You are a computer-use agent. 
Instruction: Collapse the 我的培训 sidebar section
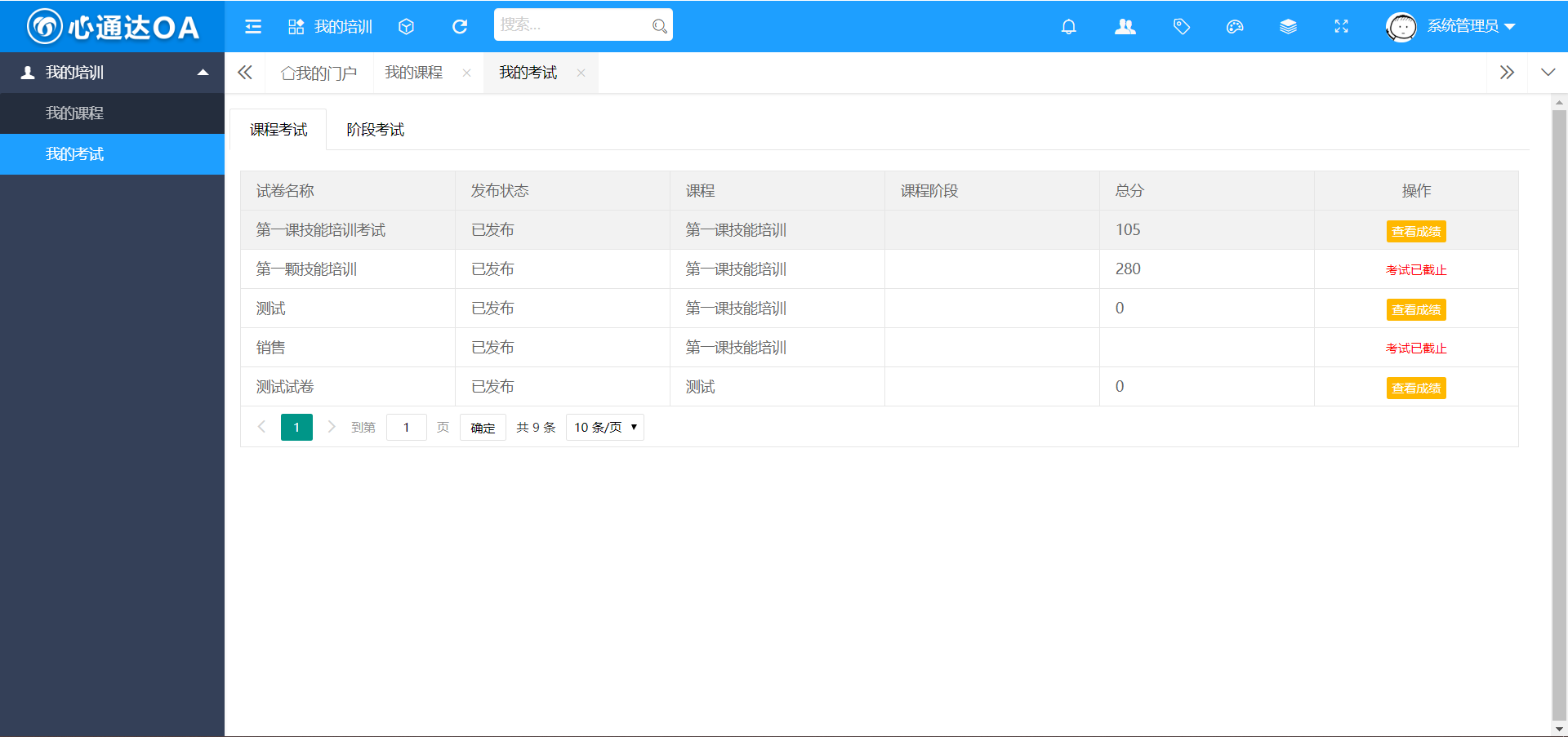coord(112,73)
